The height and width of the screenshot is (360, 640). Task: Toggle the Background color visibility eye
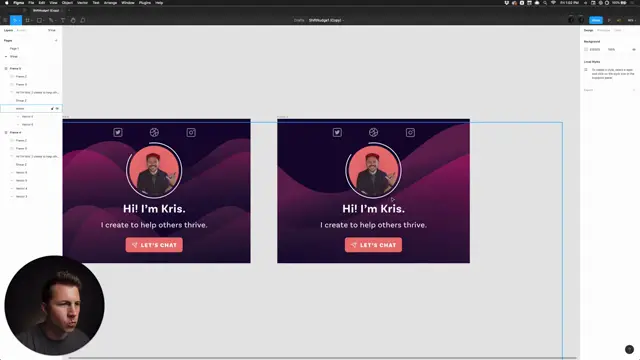[634, 49]
